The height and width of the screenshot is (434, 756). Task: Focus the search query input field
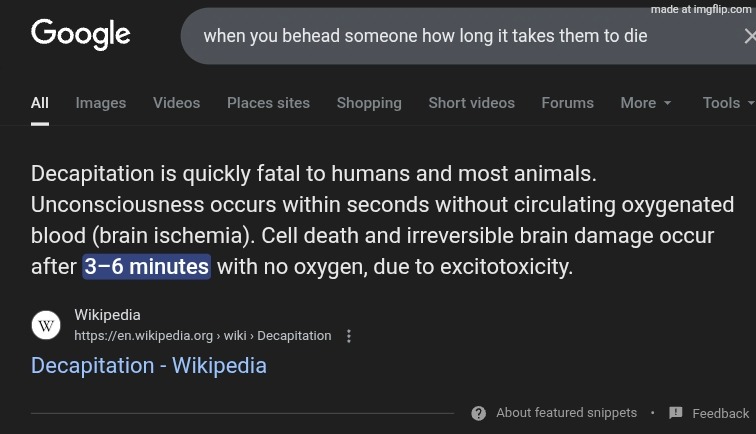425,36
